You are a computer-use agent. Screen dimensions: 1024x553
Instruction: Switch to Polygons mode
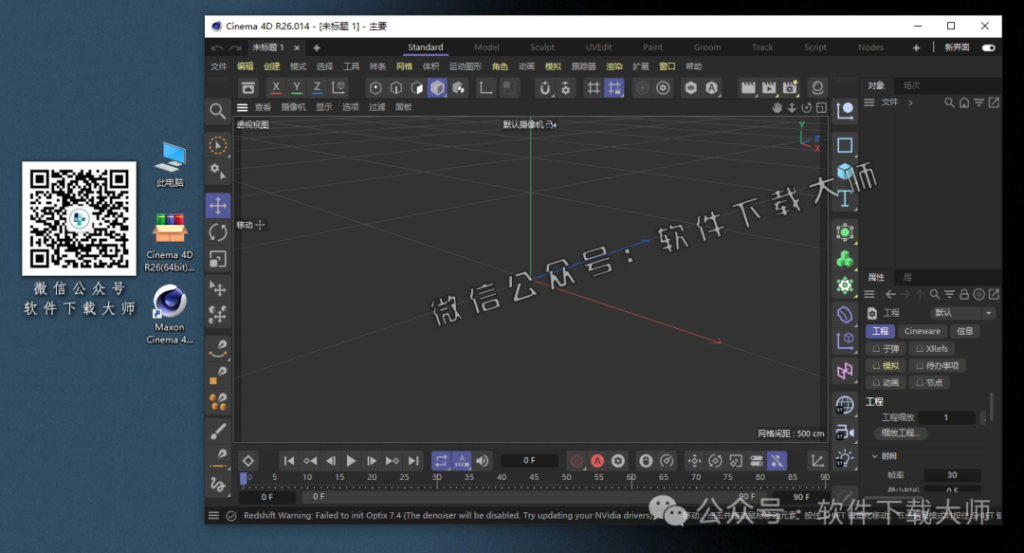[x=417, y=87]
